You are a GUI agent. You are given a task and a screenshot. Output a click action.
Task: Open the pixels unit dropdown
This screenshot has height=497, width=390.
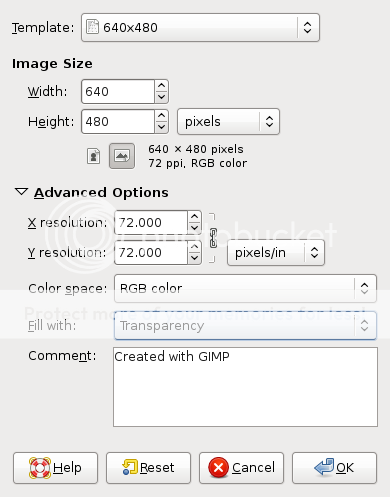coord(228,122)
